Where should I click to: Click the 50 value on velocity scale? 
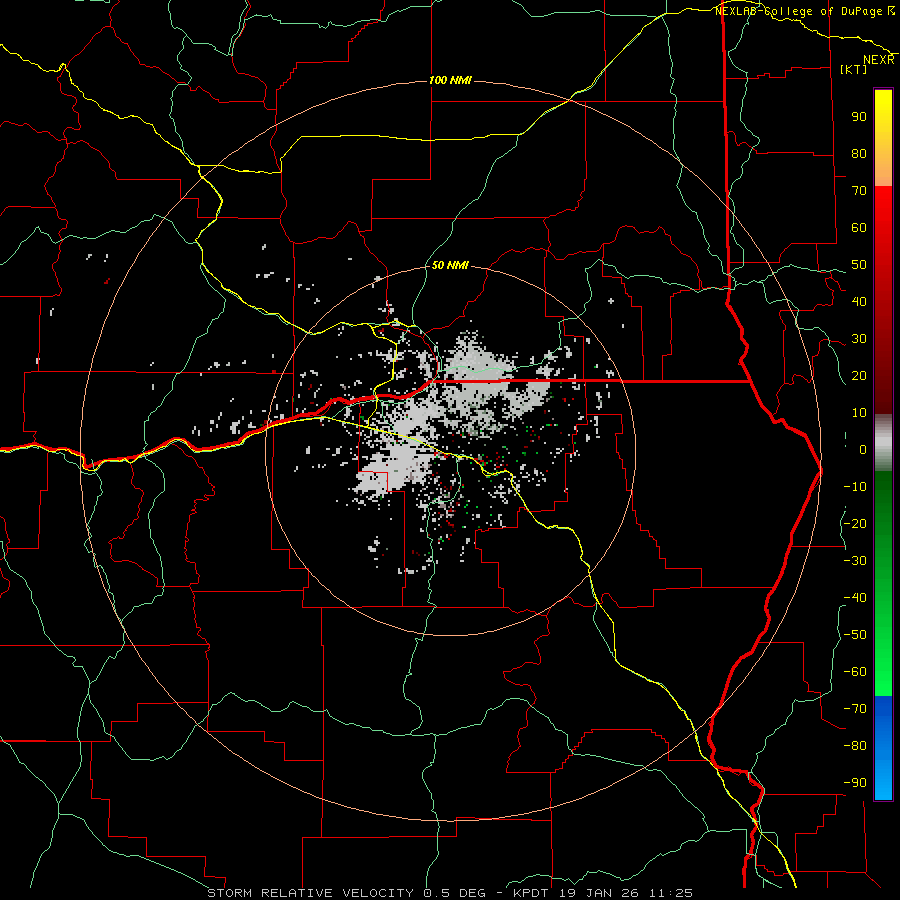click(x=859, y=265)
